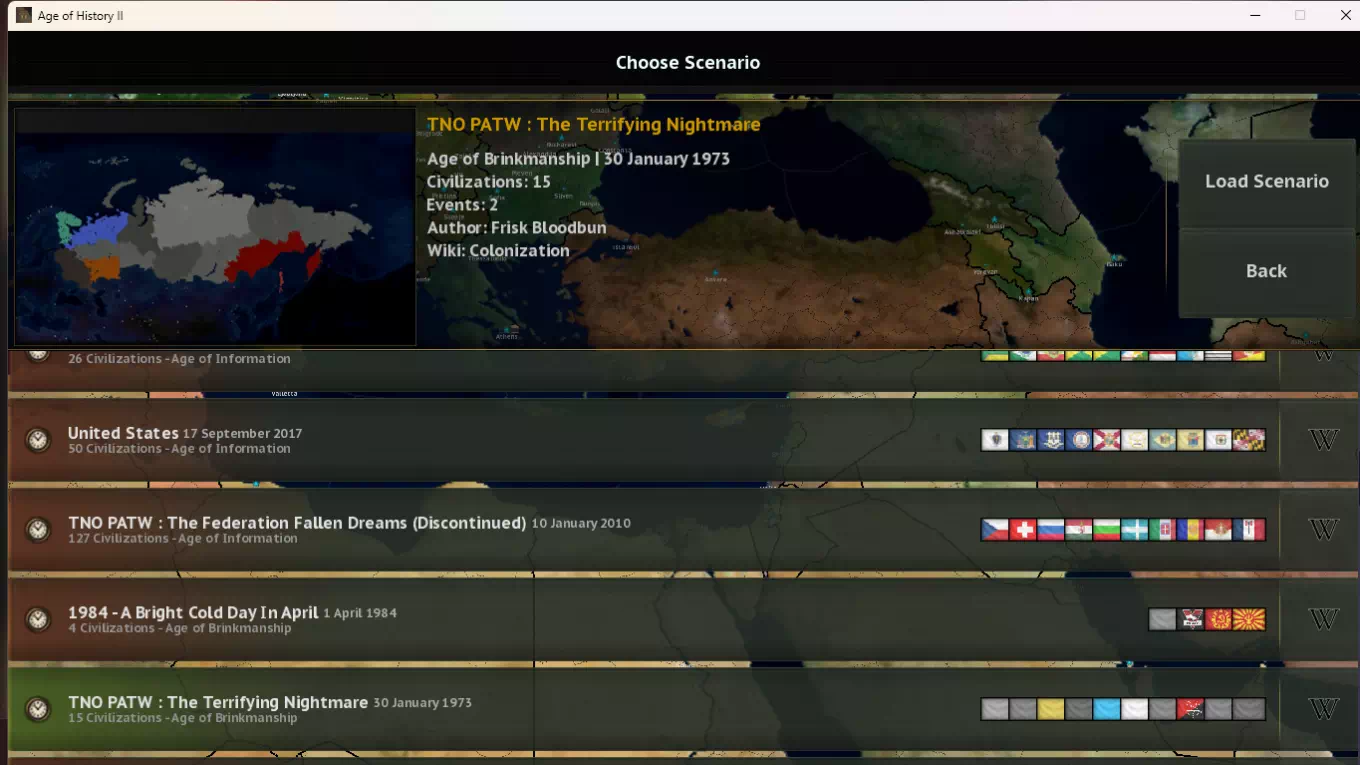Select "TNO PATW : The Terrifying Nightmare" in the scenario list
Image resolution: width=1360 pixels, height=765 pixels.
click(218, 702)
